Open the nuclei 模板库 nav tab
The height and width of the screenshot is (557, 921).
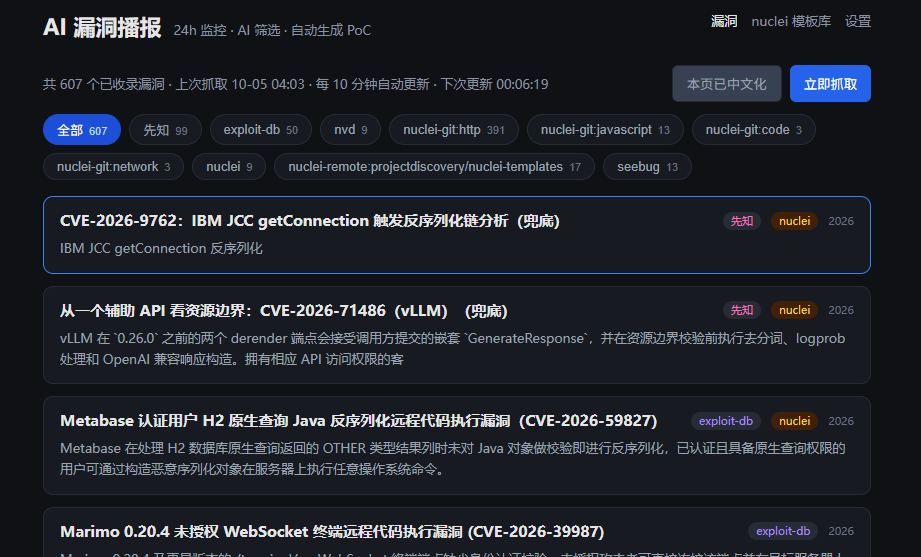tap(791, 22)
